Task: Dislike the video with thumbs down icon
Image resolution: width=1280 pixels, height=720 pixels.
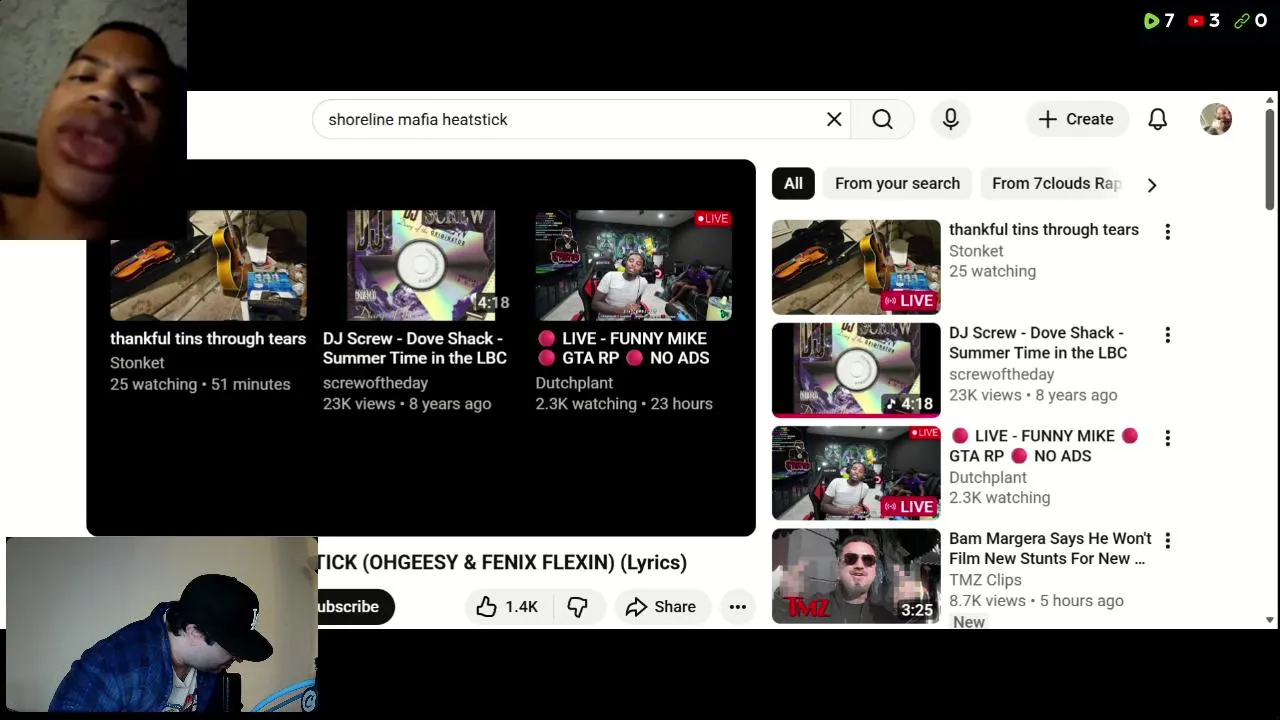Action: coord(577,606)
